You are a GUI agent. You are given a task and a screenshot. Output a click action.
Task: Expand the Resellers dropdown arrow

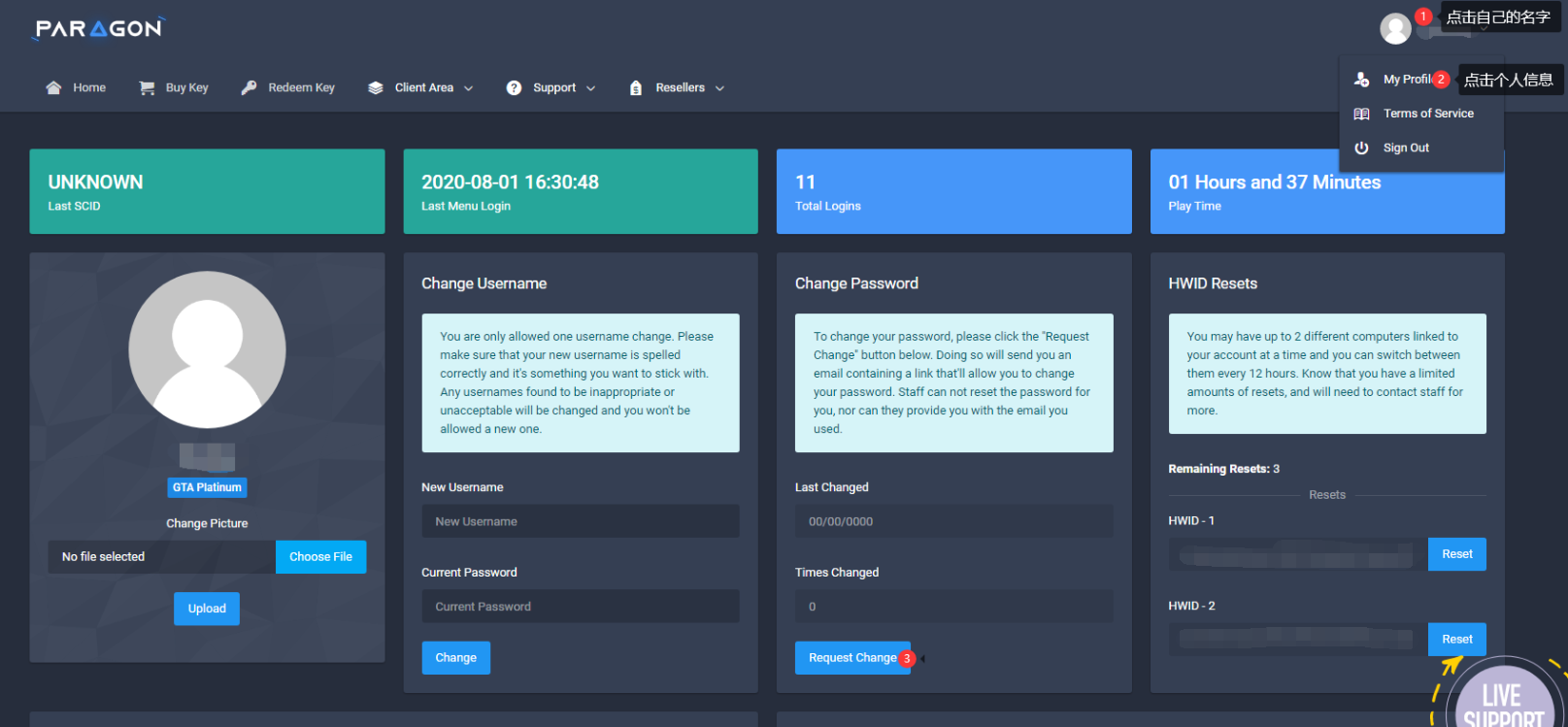tap(719, 88)
